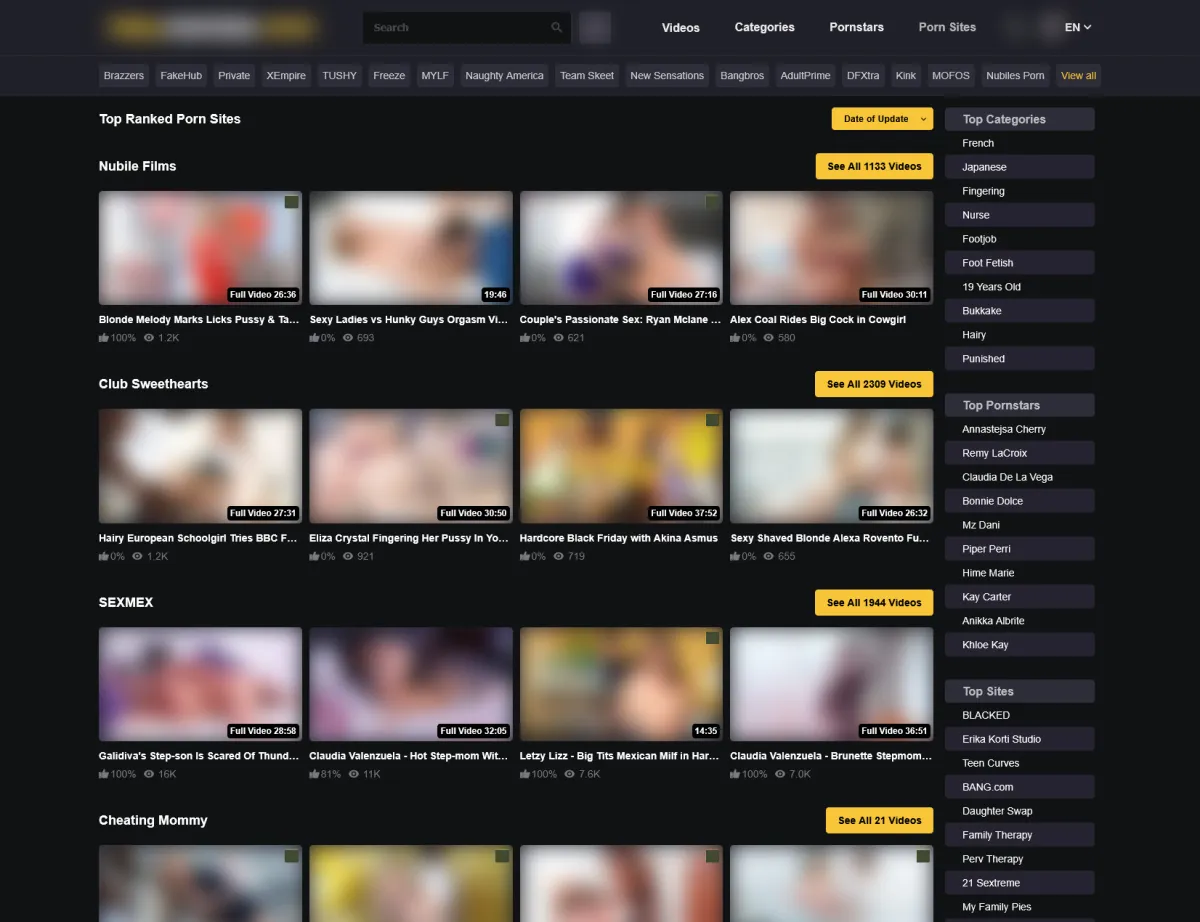
Task: Open the Categories menu item
Action: (764, 28)
